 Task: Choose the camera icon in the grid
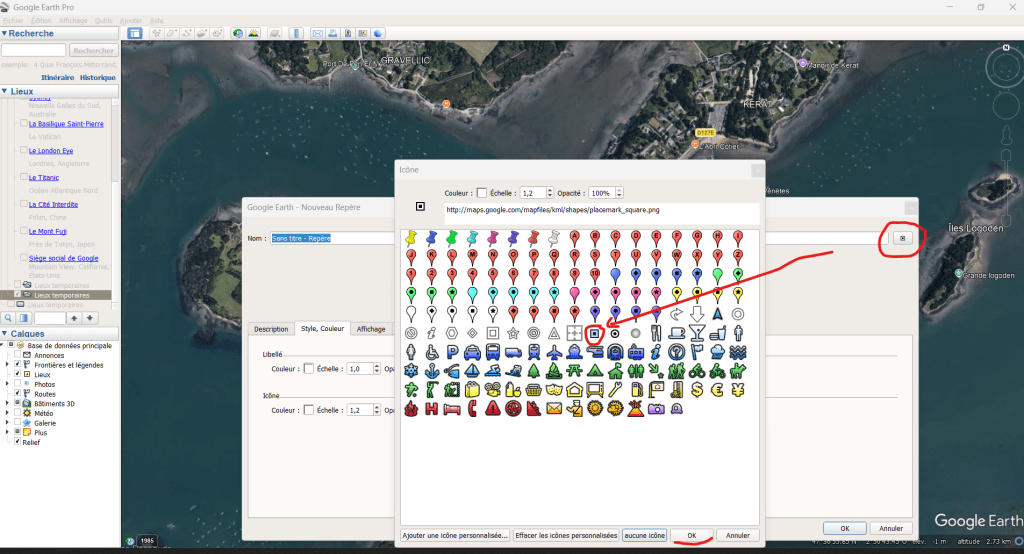656,409
